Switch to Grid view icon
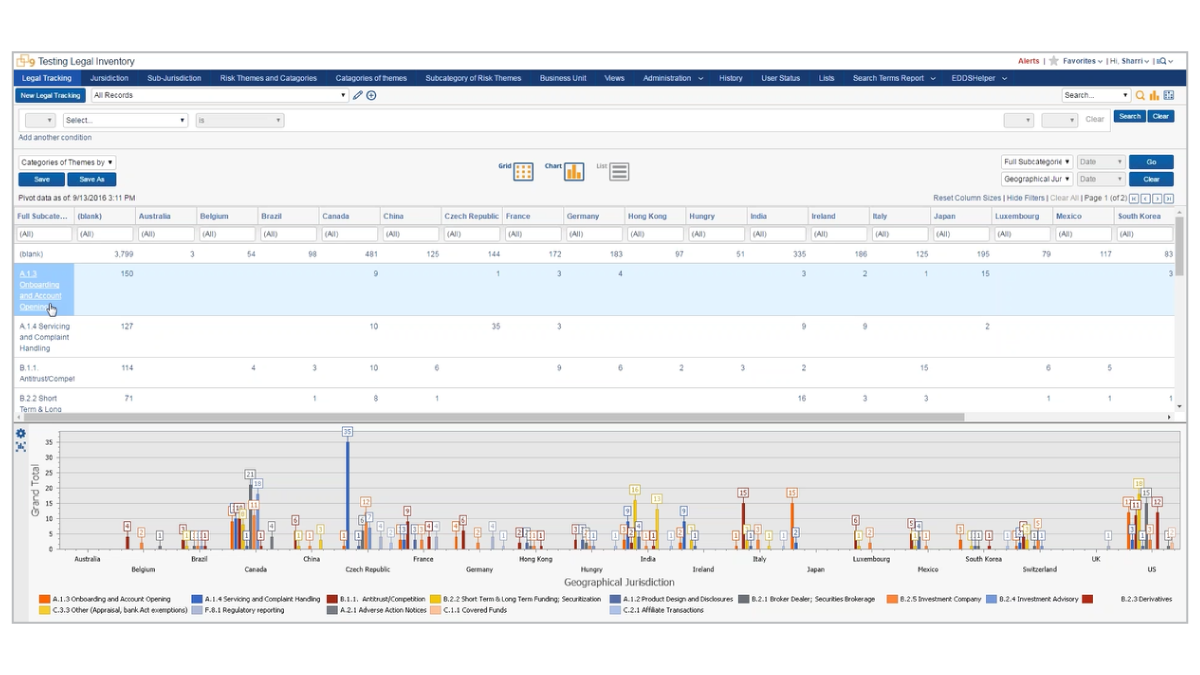Image resolution: width=1200 pixels, height=675 pixels. pyautogui.click(x=523, y=172)
